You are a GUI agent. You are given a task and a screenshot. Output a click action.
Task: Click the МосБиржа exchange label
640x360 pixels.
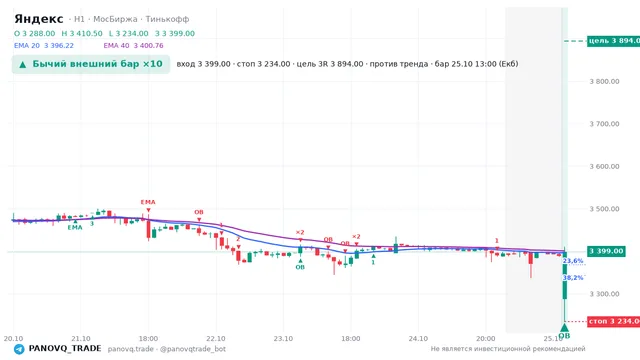click(115, 19)
